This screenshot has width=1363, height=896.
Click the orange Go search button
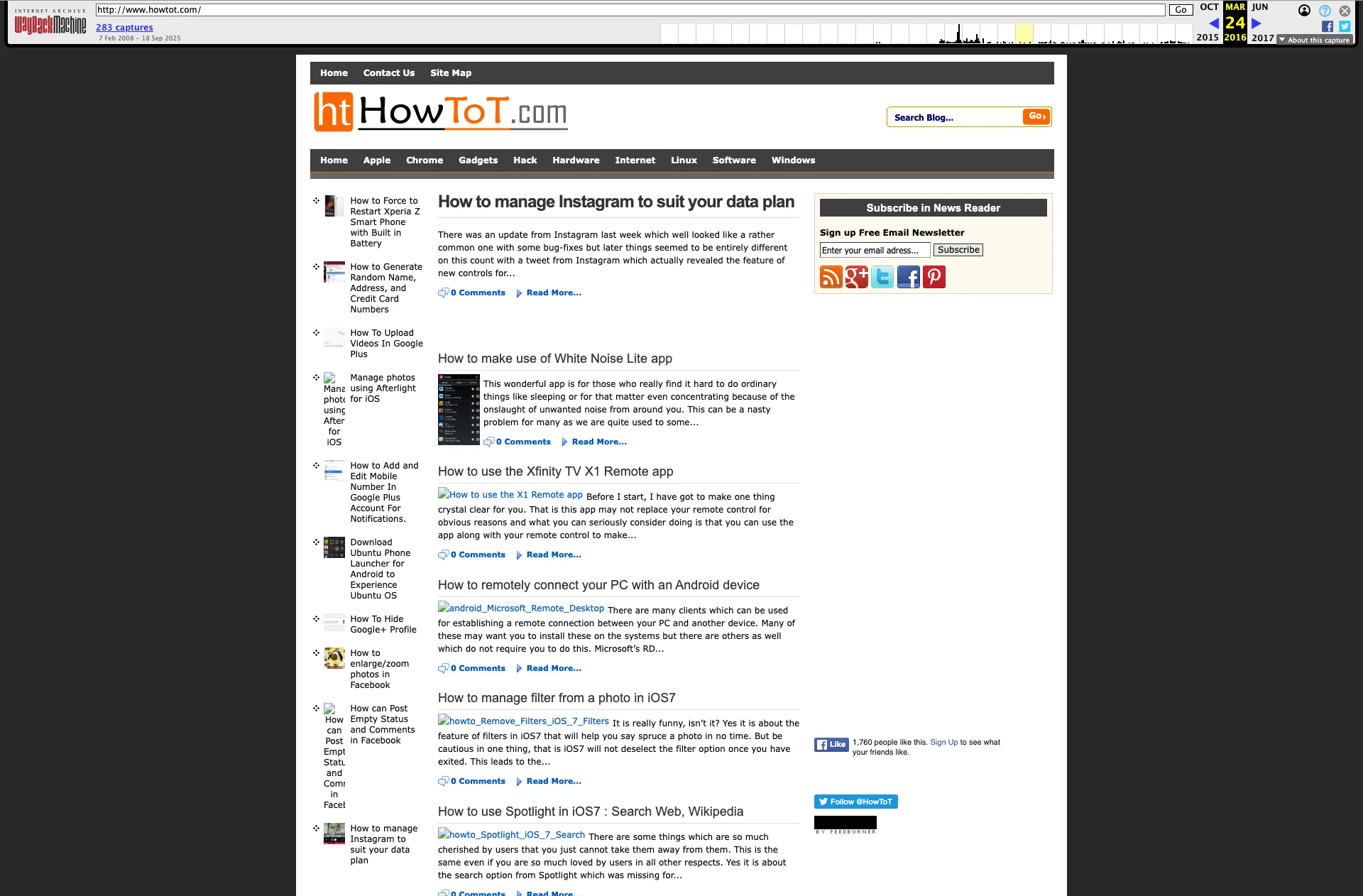click(1036, 116)
